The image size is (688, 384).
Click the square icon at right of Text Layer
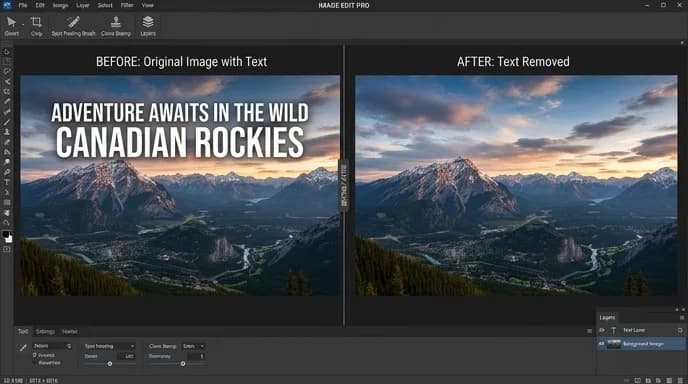coord(680,330)
